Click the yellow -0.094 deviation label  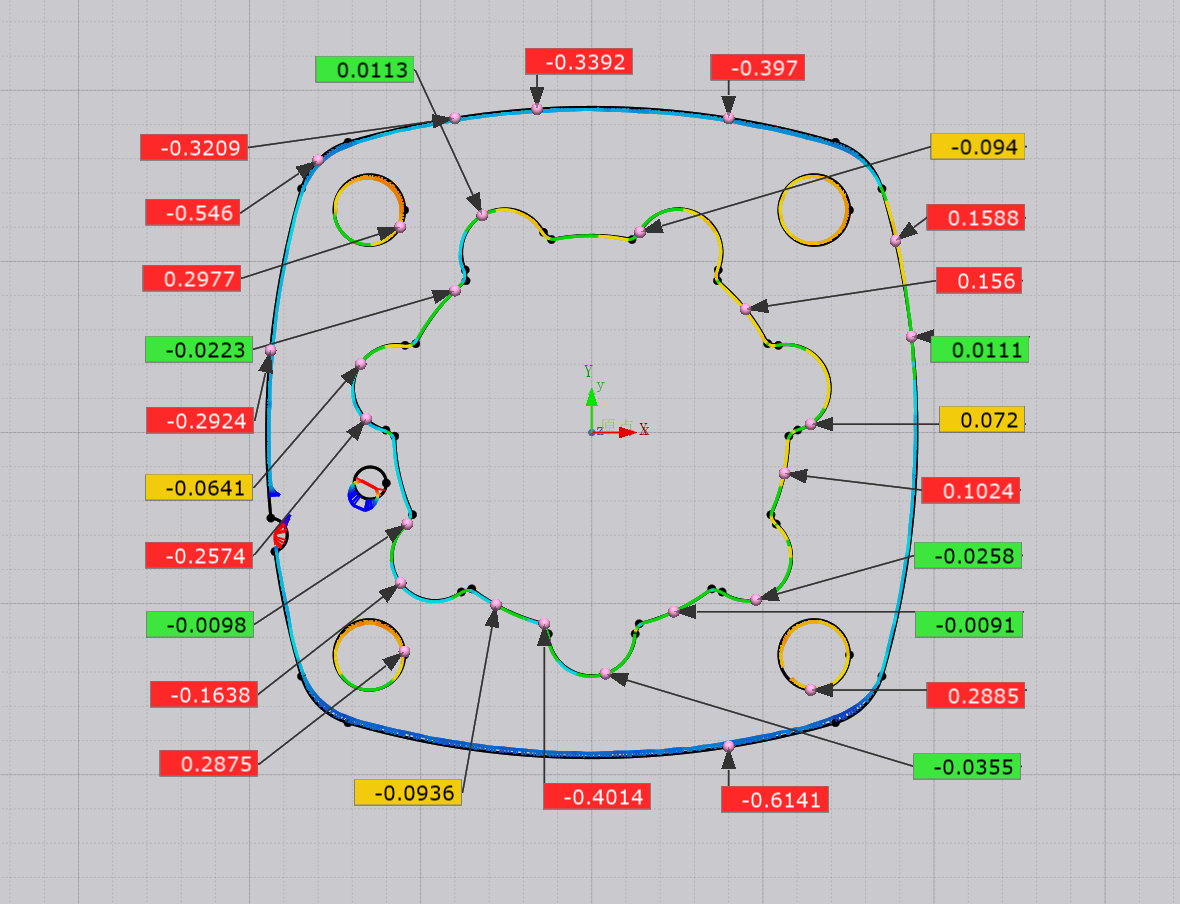(977, 147)
